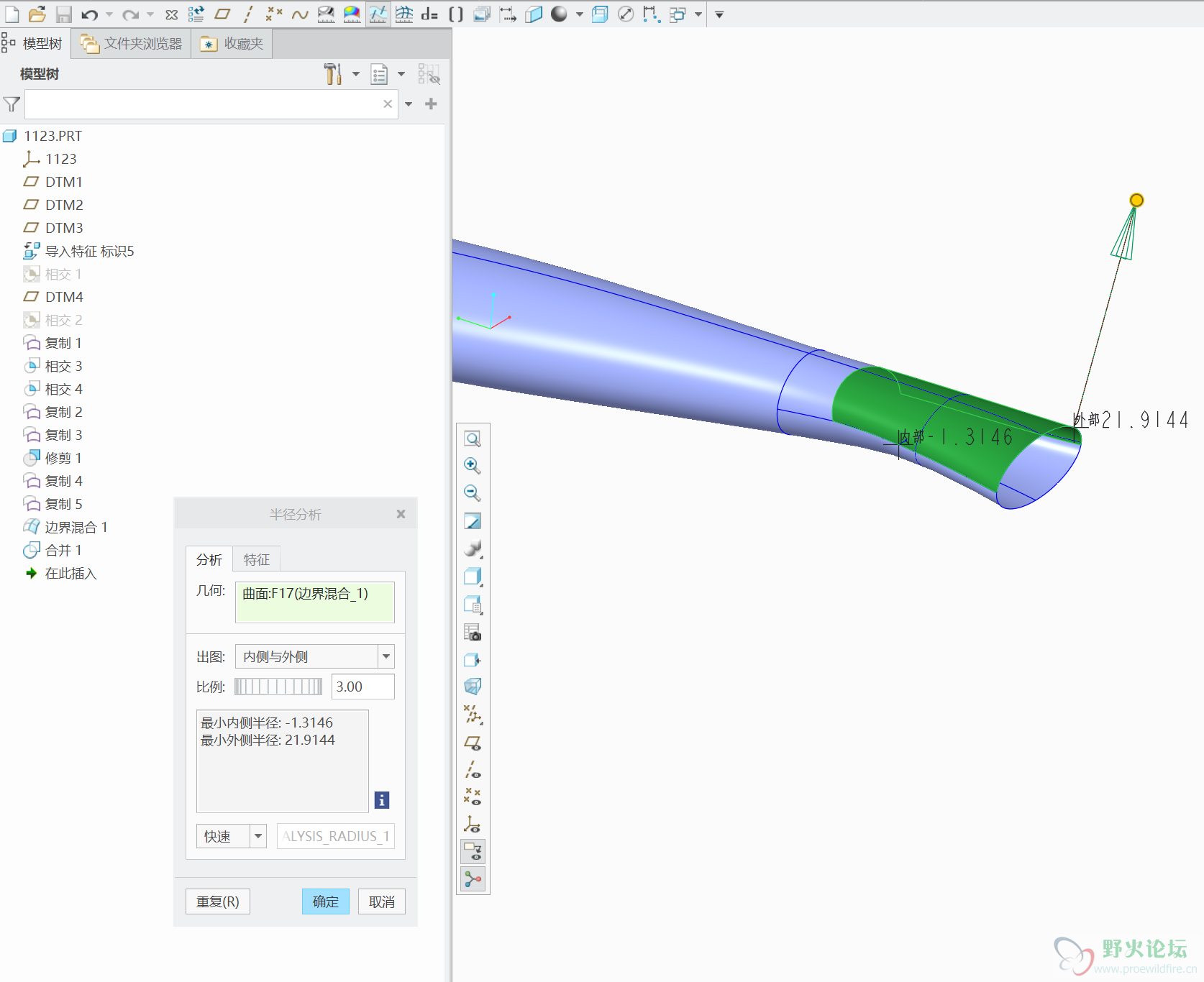The height and width of the screenshot is (982, 1204).
Task: Click the 重复(R) button
Action: coord(218,901)
